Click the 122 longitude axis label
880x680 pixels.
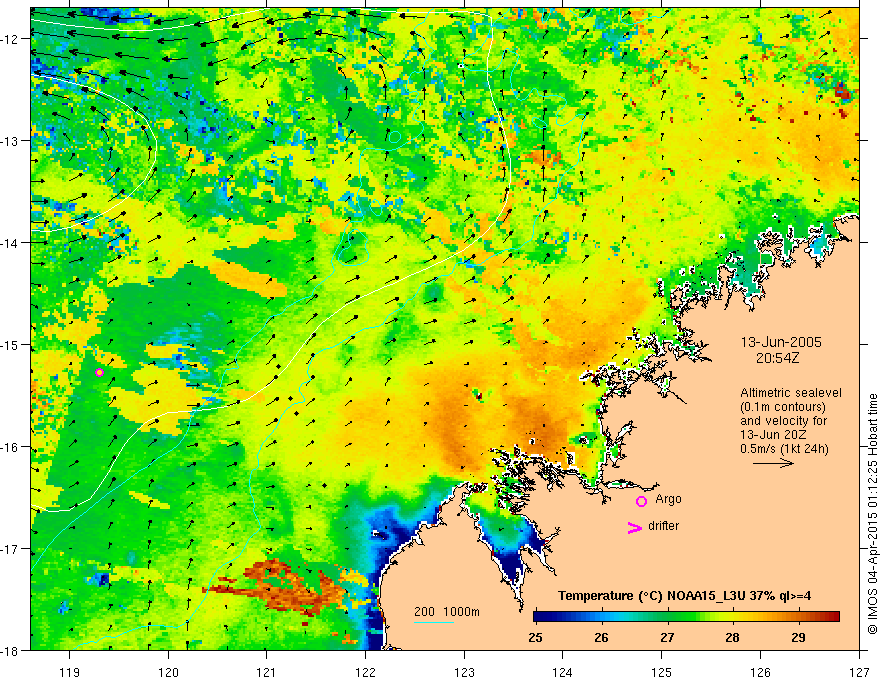pyautogui.click(x=365, y=672)
